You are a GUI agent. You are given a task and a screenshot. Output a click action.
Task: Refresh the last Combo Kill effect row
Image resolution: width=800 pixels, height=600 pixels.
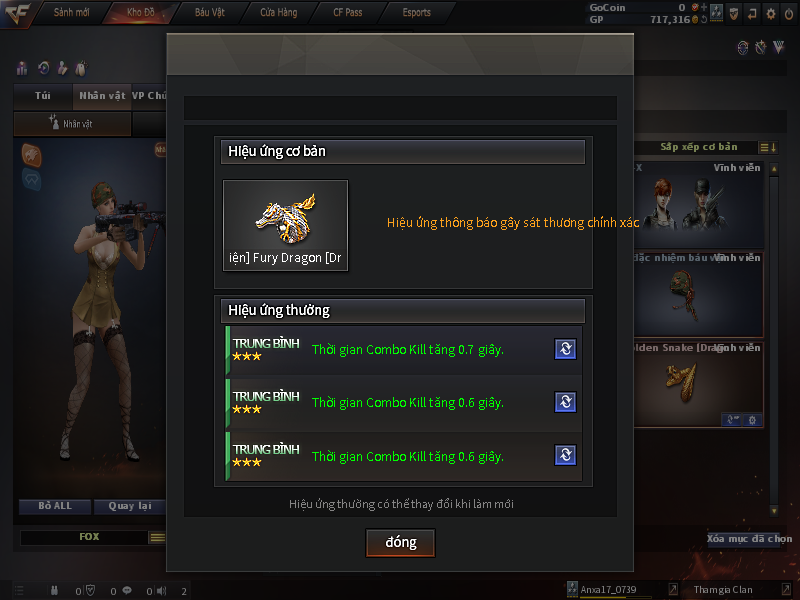pyautogui.click(x=565, y=455)
